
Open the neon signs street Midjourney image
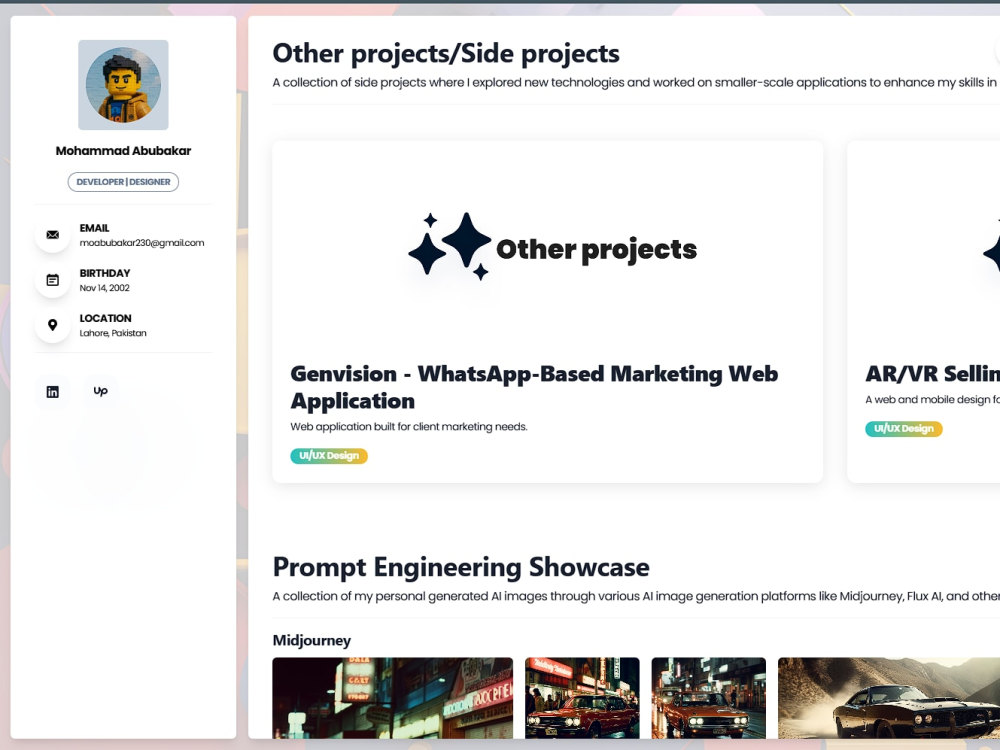click(392, 698)
